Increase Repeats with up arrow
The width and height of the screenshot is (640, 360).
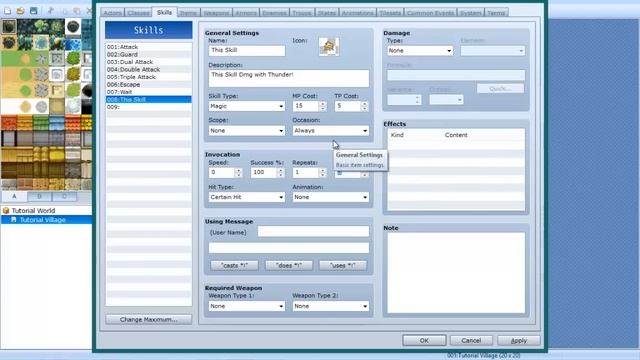[x=323, y=170]
